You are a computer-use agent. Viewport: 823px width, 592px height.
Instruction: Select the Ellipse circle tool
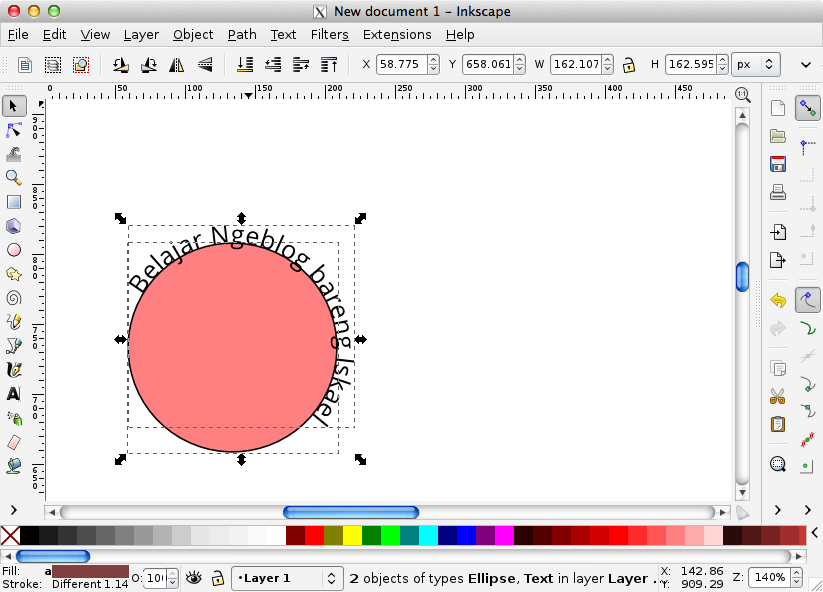[14, 250]
